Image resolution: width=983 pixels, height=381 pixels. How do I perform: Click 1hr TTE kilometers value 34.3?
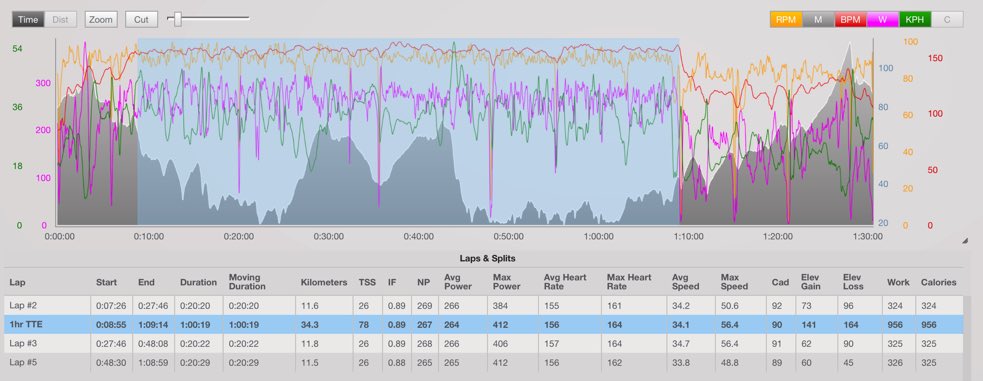coord(310,325)
